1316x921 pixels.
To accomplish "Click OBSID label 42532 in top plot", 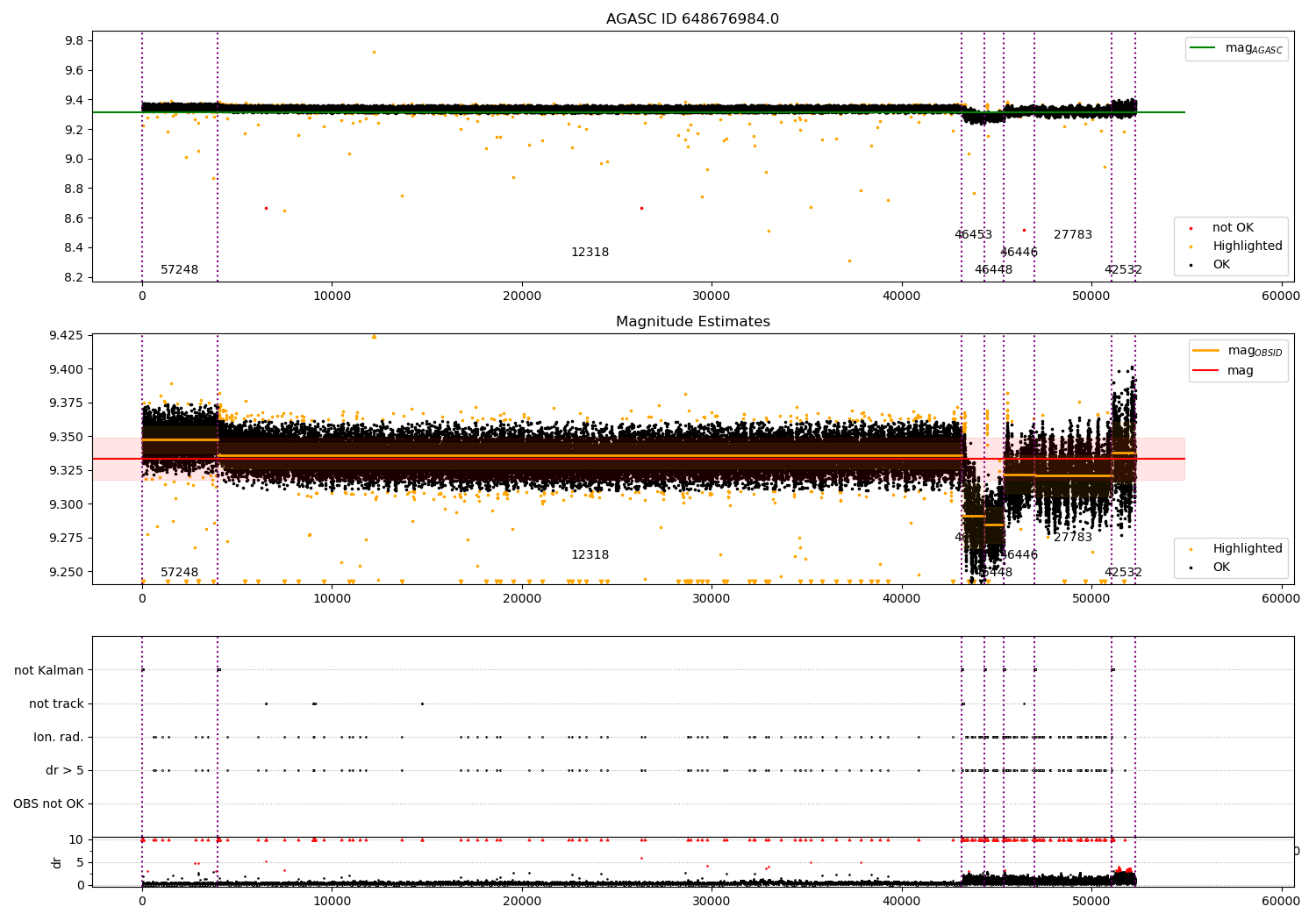I will pyautogui.click(x=1123, y=270).
